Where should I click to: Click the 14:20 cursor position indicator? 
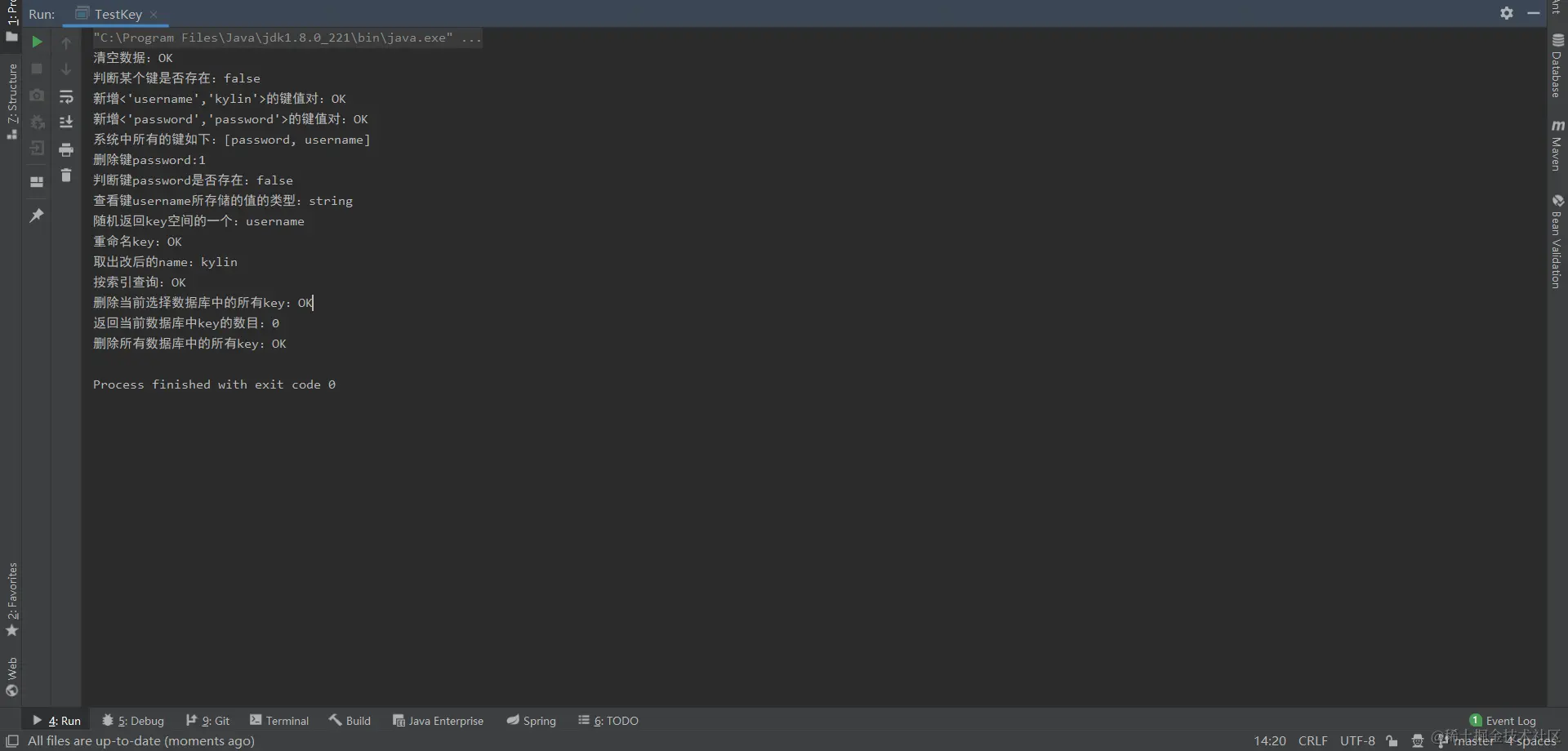[x=1270, y=741]
